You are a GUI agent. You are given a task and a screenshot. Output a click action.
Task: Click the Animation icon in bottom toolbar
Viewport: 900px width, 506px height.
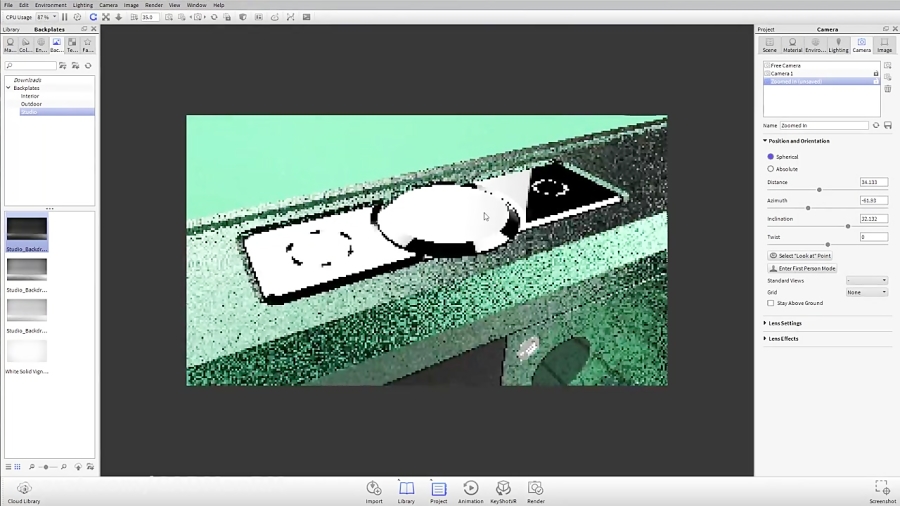[x=470, y=490]
